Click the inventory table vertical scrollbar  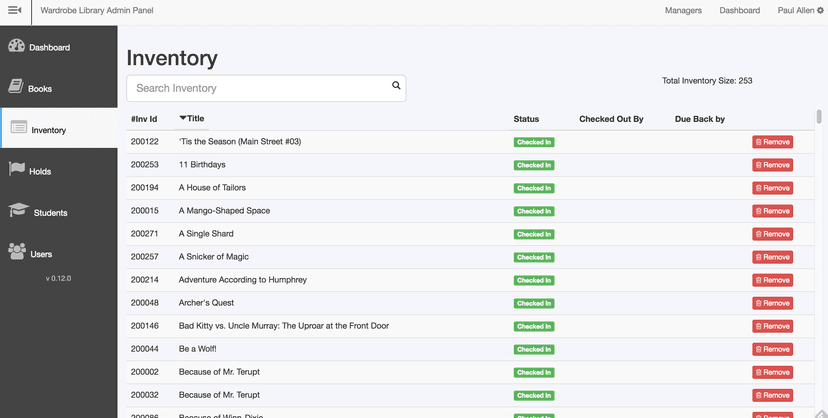(x=819, y=116)
